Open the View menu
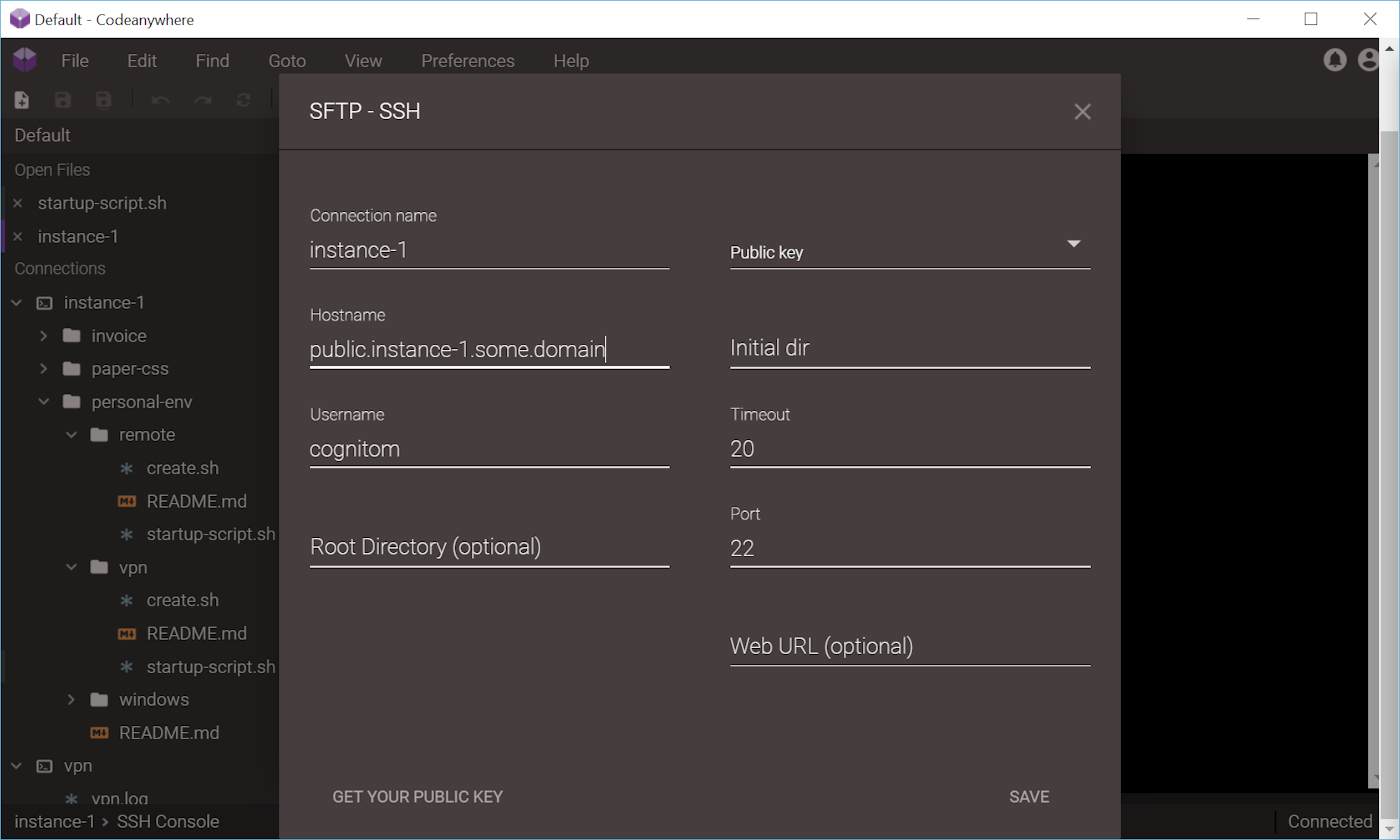1400x840 pixels. tap(363, 61)
